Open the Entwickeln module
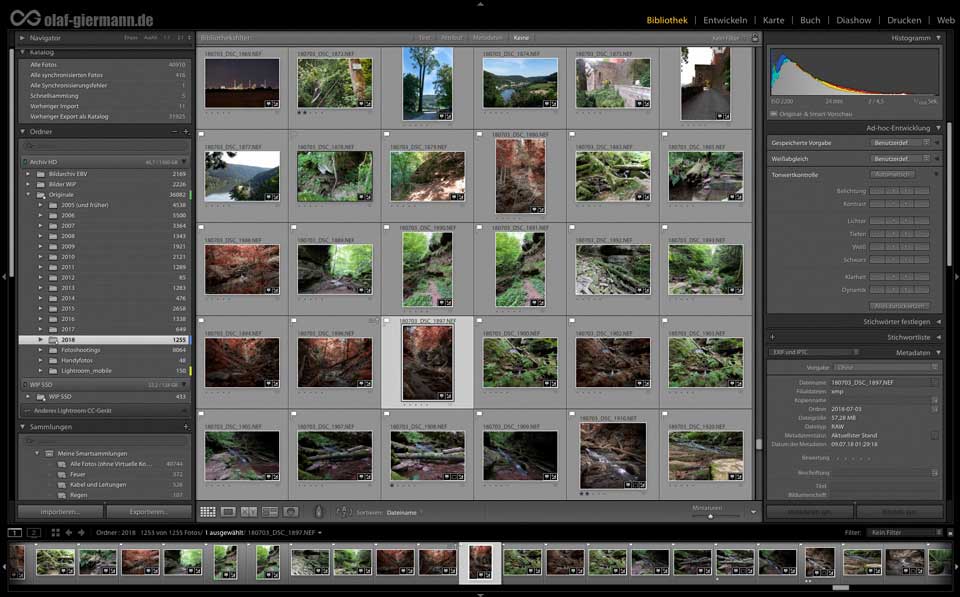Screen dimensions: 960x597 pyautogui.click(x=724, y=20)
